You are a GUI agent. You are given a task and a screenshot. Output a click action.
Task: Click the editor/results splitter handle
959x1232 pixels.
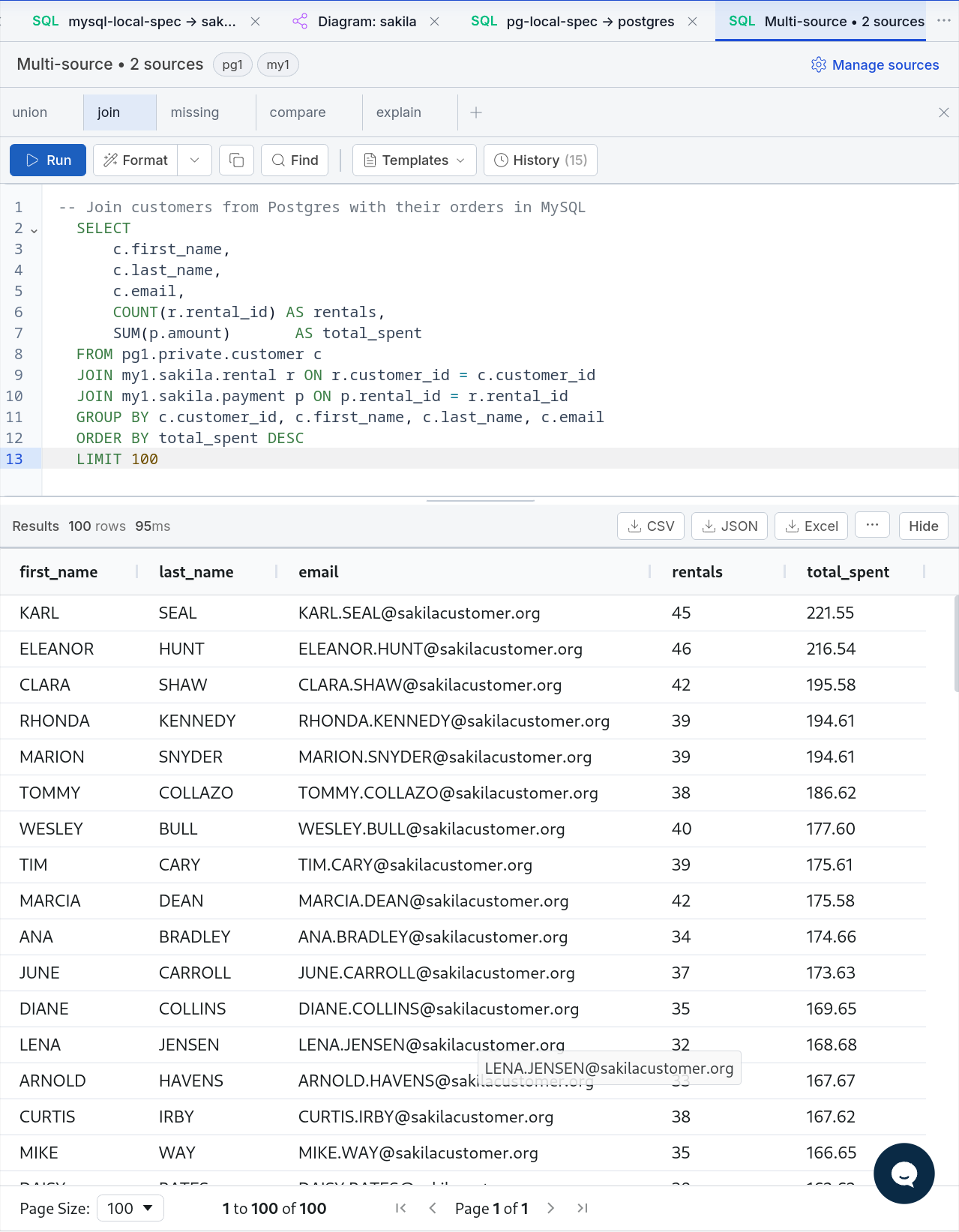click(x=480, y=500)
